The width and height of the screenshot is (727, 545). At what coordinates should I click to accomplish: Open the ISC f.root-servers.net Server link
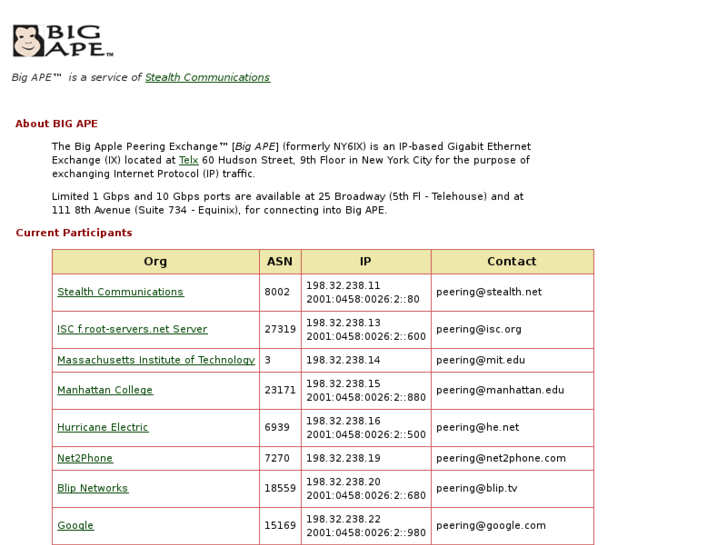(x=132, y=329)
